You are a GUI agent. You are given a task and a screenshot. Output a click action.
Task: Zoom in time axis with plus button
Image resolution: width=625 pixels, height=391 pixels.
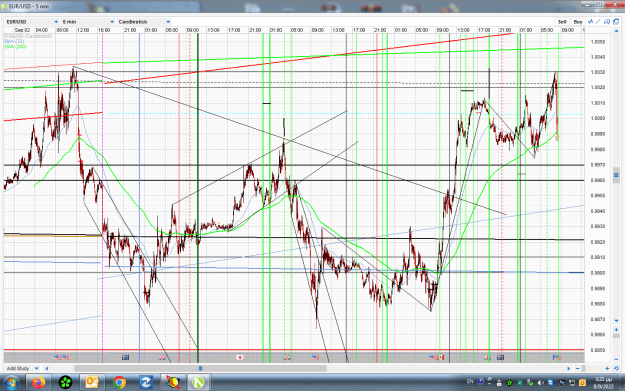click(607, 368)
